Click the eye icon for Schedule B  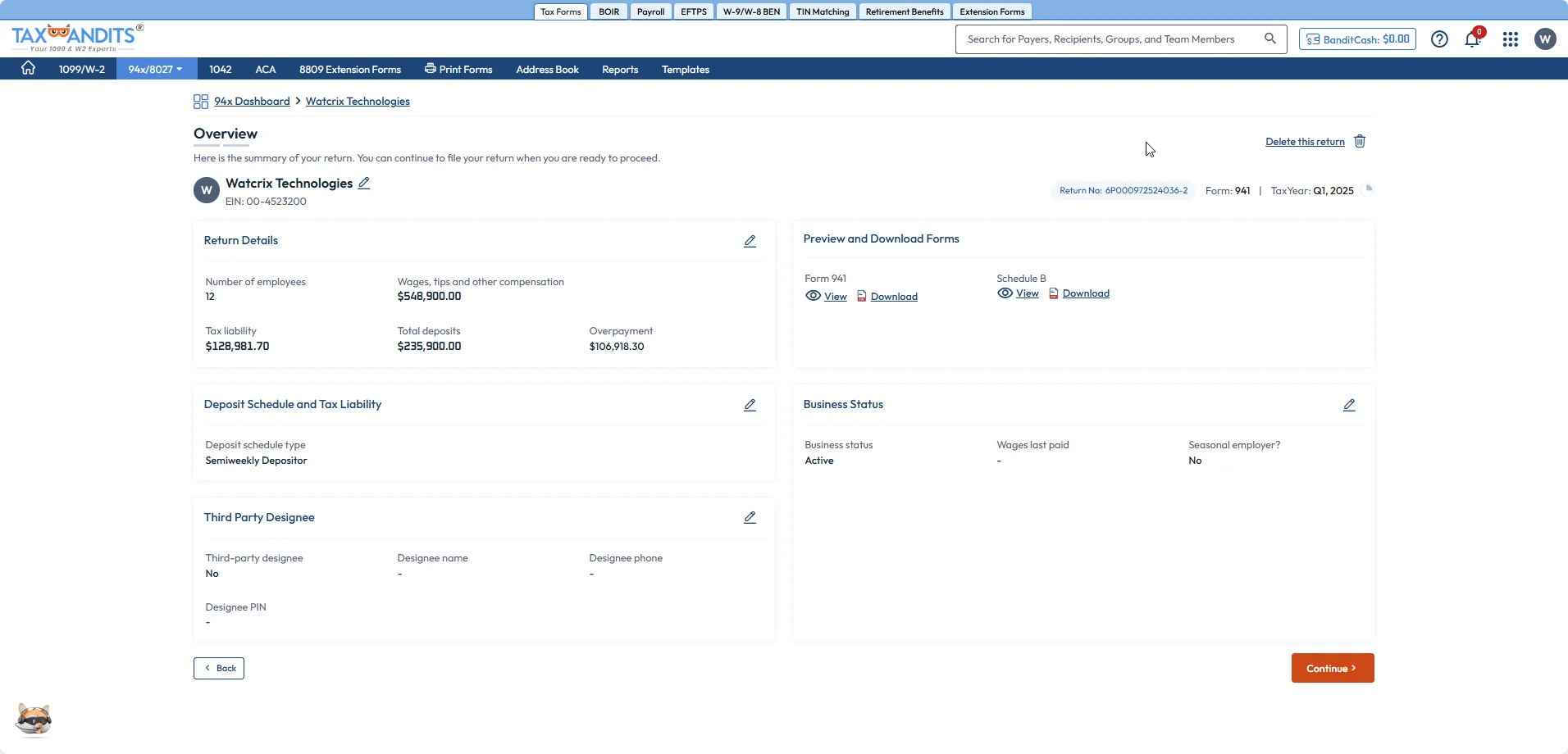click(1005, 293)
